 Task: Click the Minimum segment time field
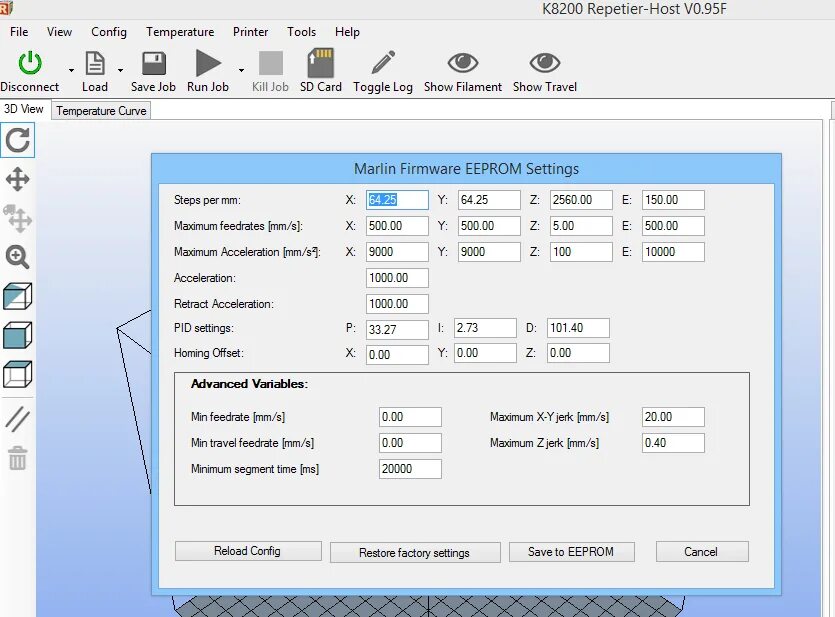410,469
